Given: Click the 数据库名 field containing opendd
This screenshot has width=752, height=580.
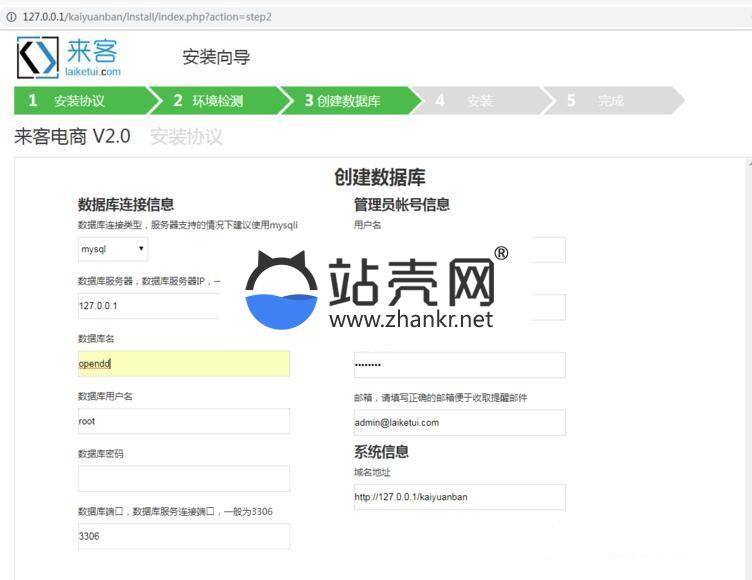Looking at the screenshot, I should (x=184, y=364).
